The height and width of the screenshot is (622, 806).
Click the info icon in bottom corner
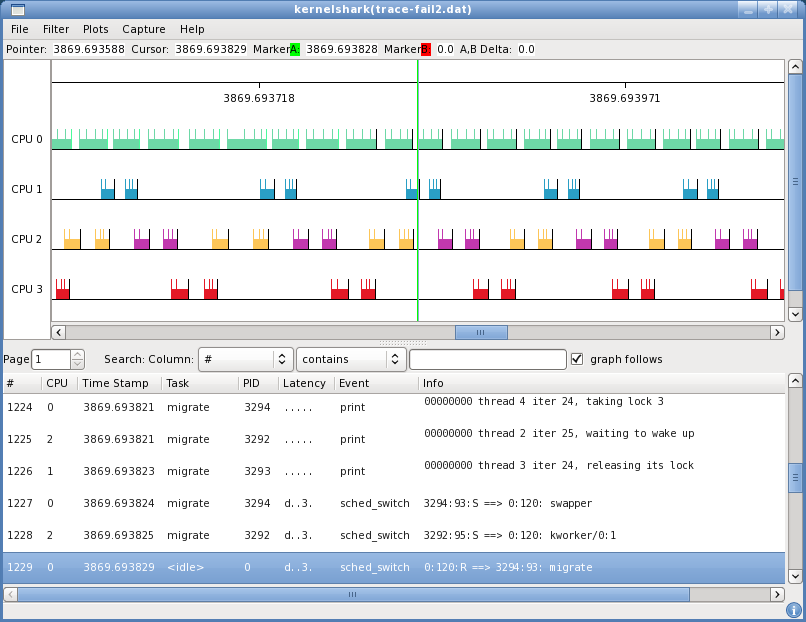coord(794,608)
